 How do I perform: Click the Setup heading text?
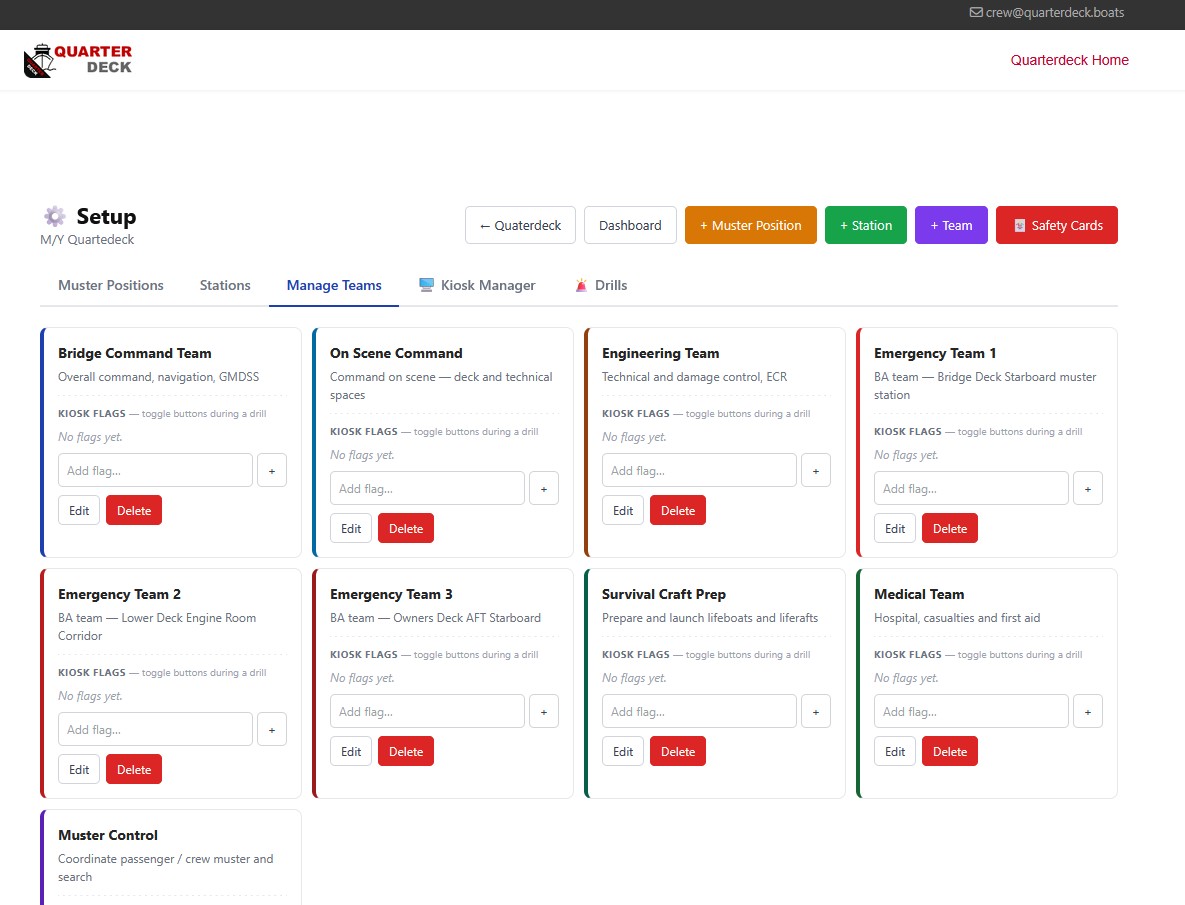point(107,217)
